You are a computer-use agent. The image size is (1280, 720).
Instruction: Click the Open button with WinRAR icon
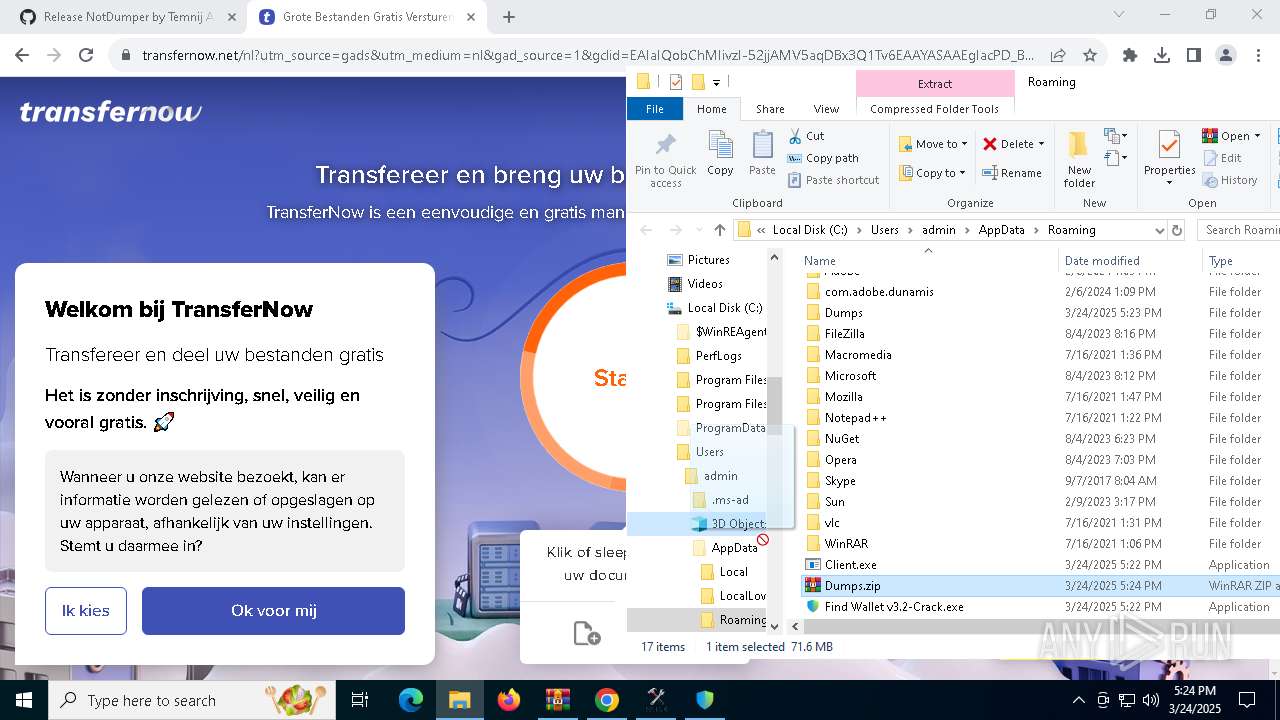(1231, 136)
